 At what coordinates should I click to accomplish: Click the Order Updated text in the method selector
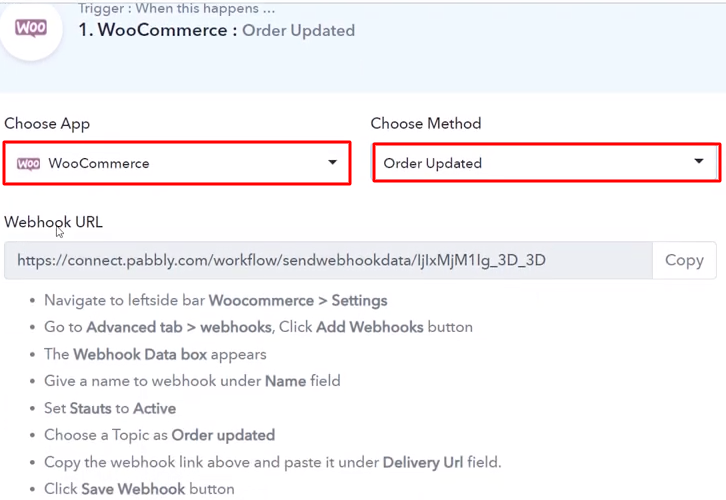pyautogui.click(x=433, y=163)
